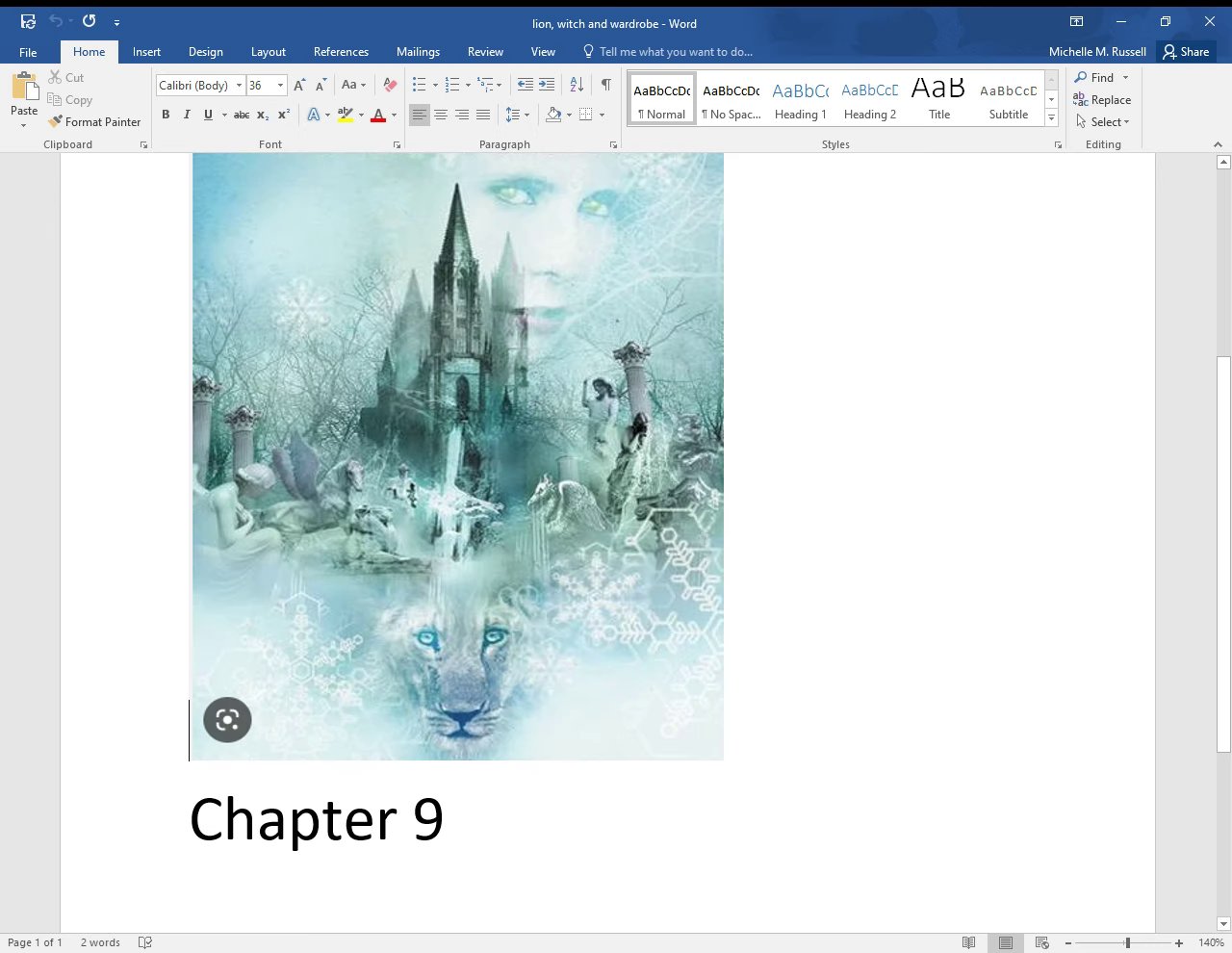1232x953 pixels.
Task: Clear all formatting eraser icon
Action: 390,86
